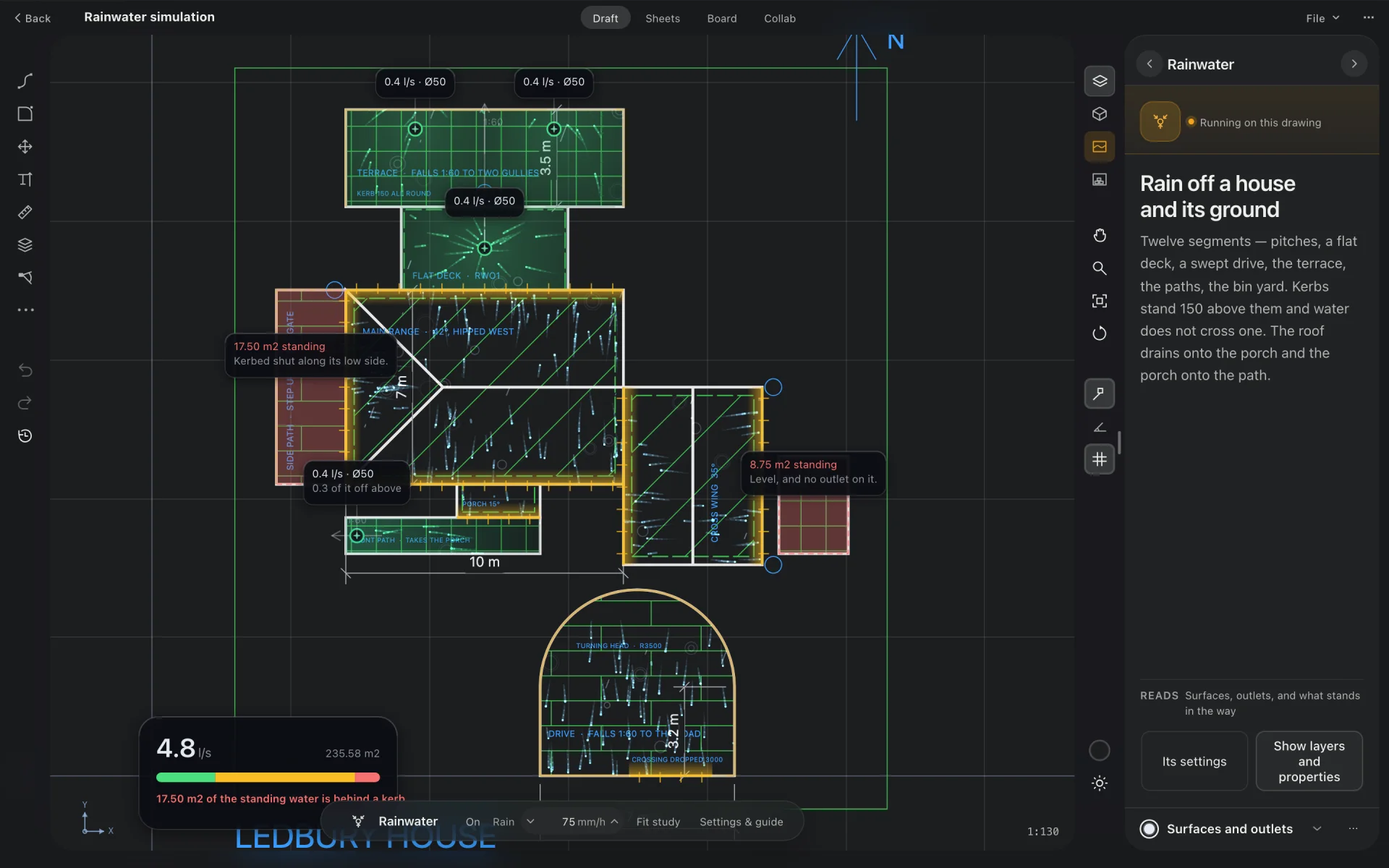The image size is (1389, 868).
Task: Toggle the grid snap button
Action: click(1099, 459)
